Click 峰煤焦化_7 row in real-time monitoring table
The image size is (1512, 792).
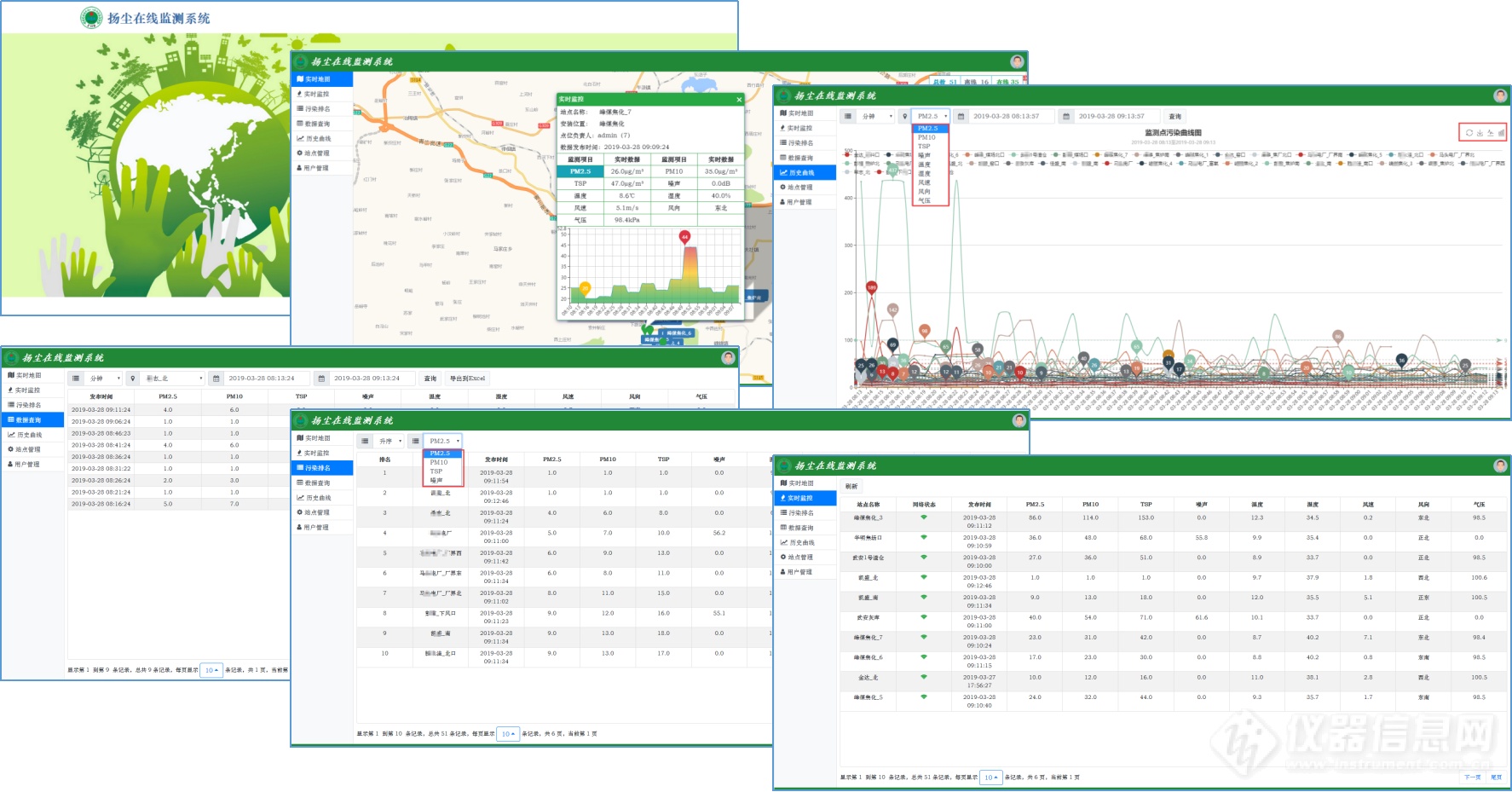(1174, 641)
